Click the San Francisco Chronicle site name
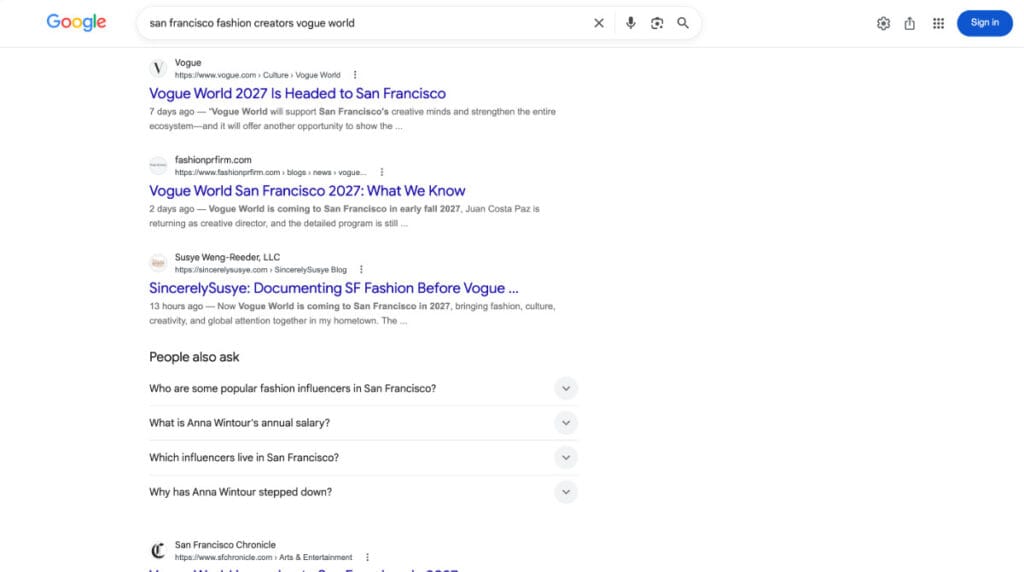Viewport: 1024px width, 572px height. 225,545
